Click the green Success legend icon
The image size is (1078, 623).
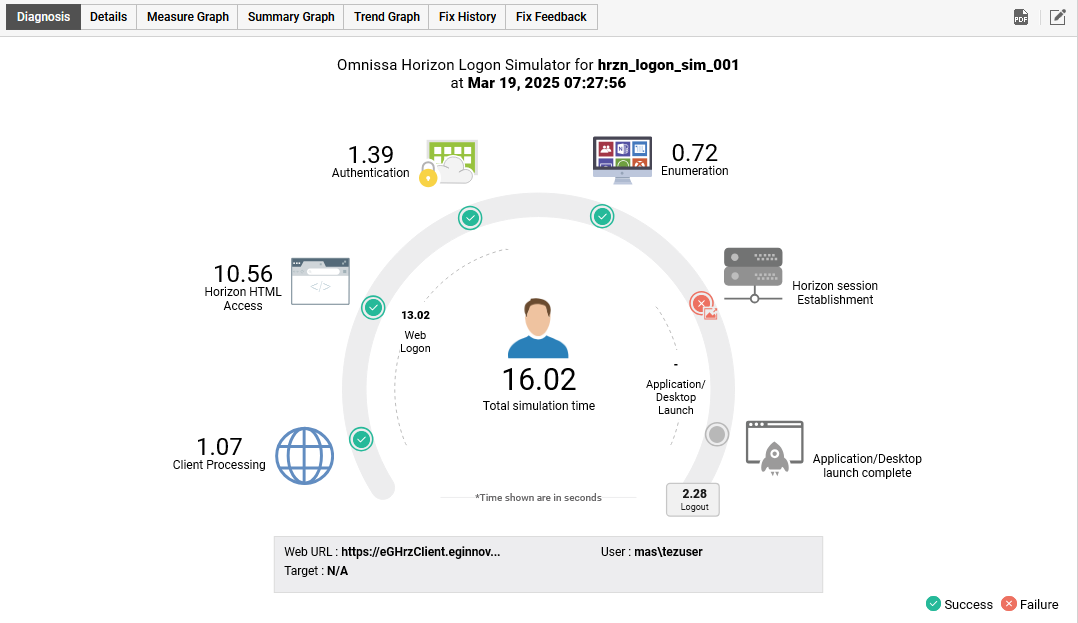933,604
